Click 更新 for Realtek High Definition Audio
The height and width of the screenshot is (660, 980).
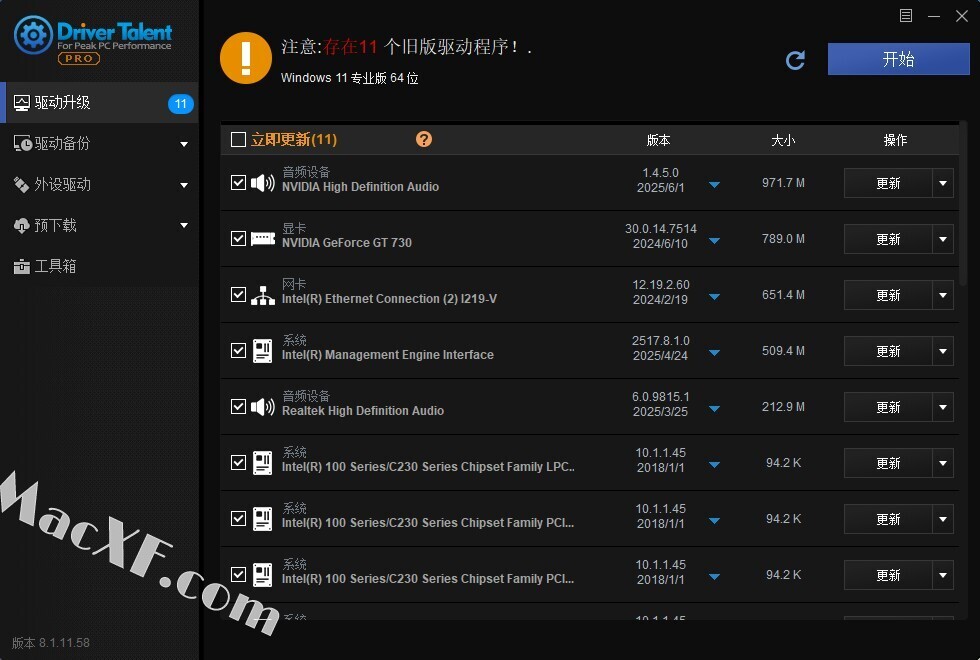pyautogui.click(x=888, y=407)
